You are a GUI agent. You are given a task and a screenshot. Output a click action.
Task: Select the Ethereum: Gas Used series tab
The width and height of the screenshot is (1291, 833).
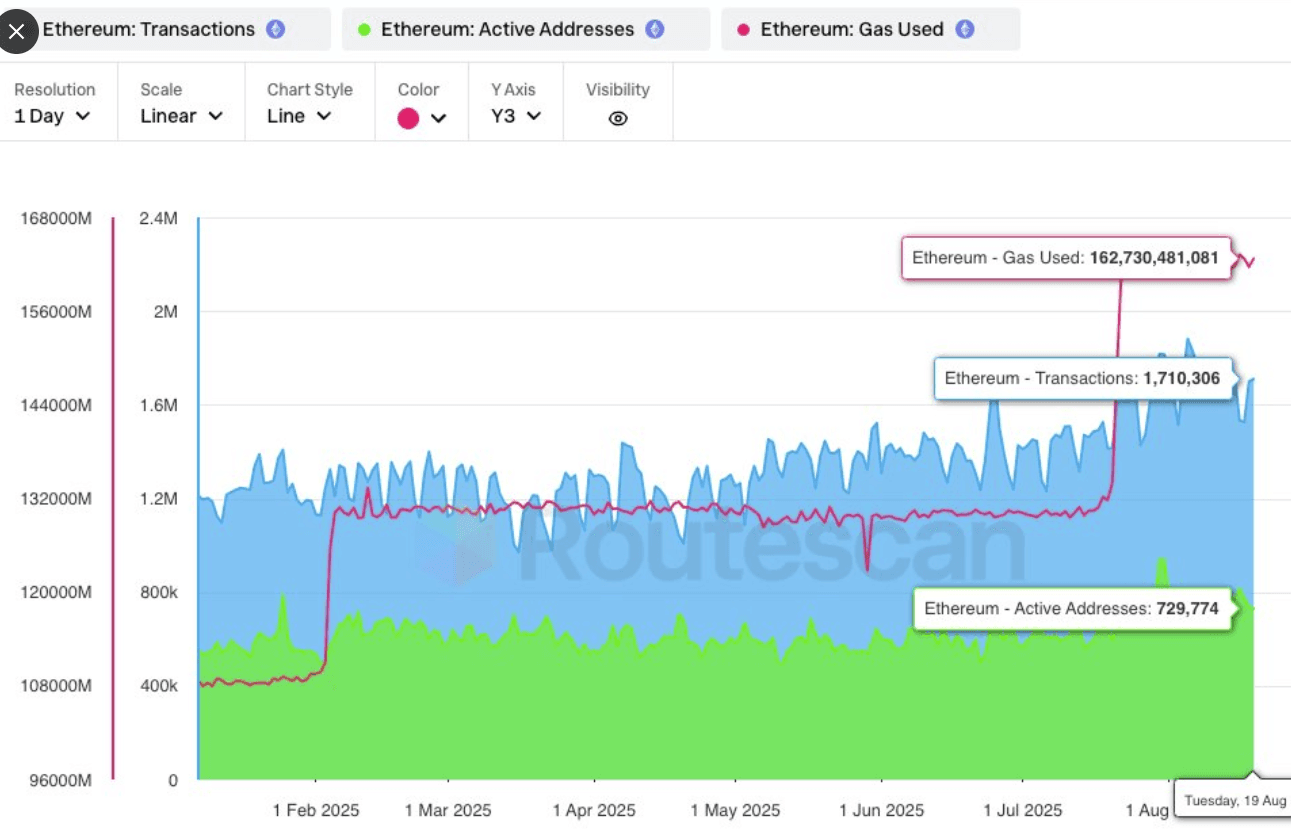pyautogui.click(x=871, y=29)
